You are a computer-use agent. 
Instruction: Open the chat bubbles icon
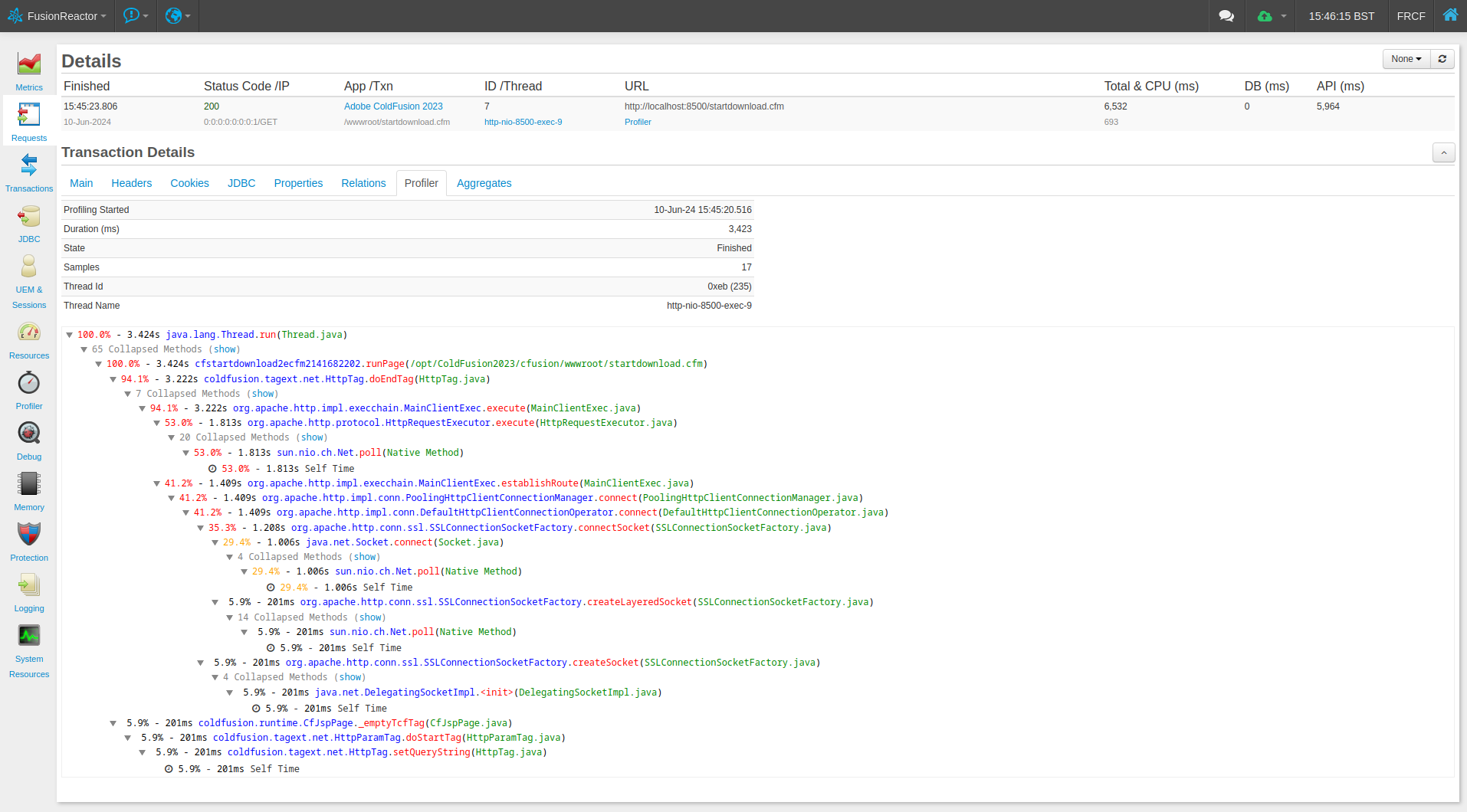point(1226,16)
